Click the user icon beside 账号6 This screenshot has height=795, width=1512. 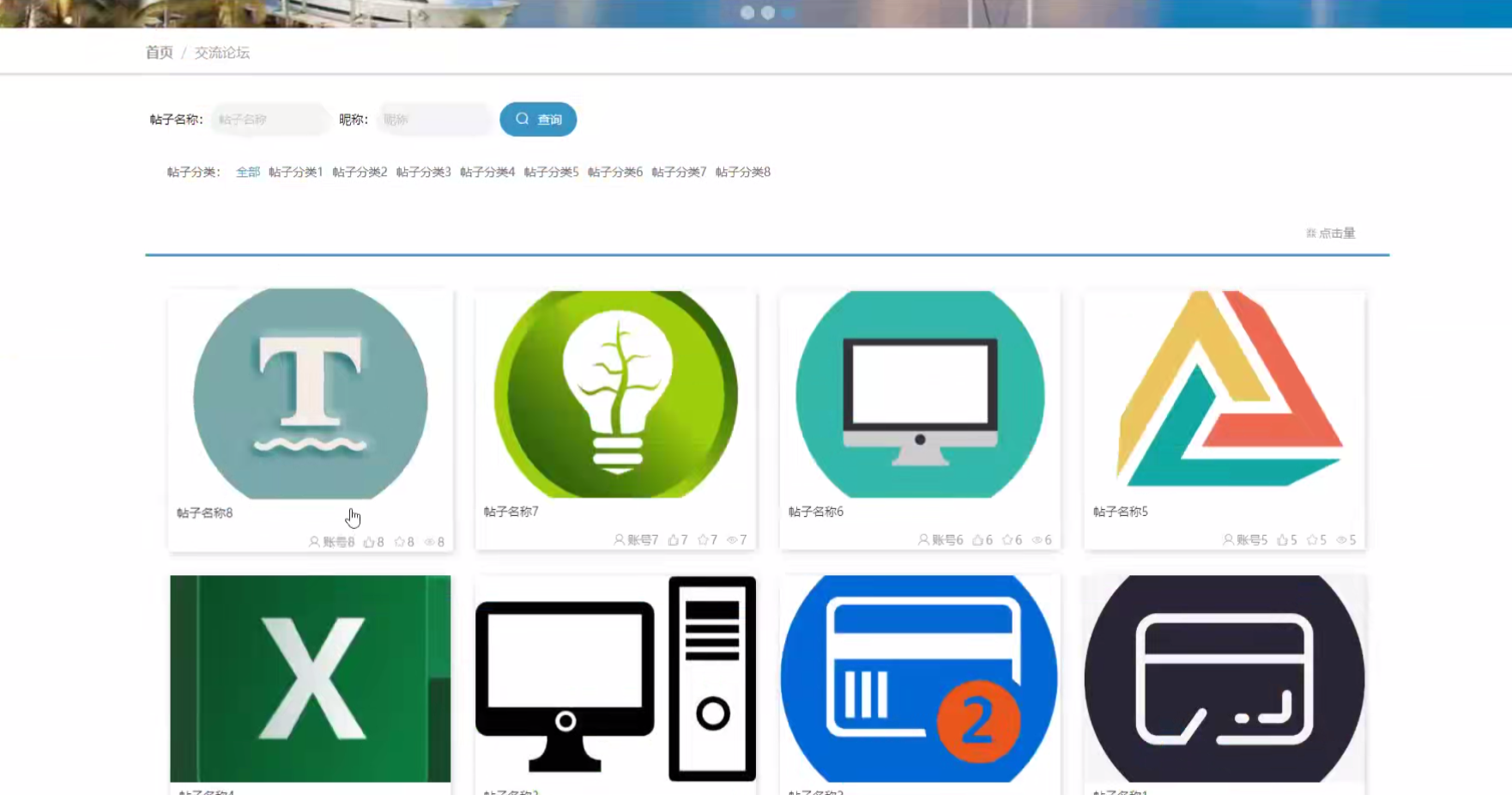click(923, 539)
